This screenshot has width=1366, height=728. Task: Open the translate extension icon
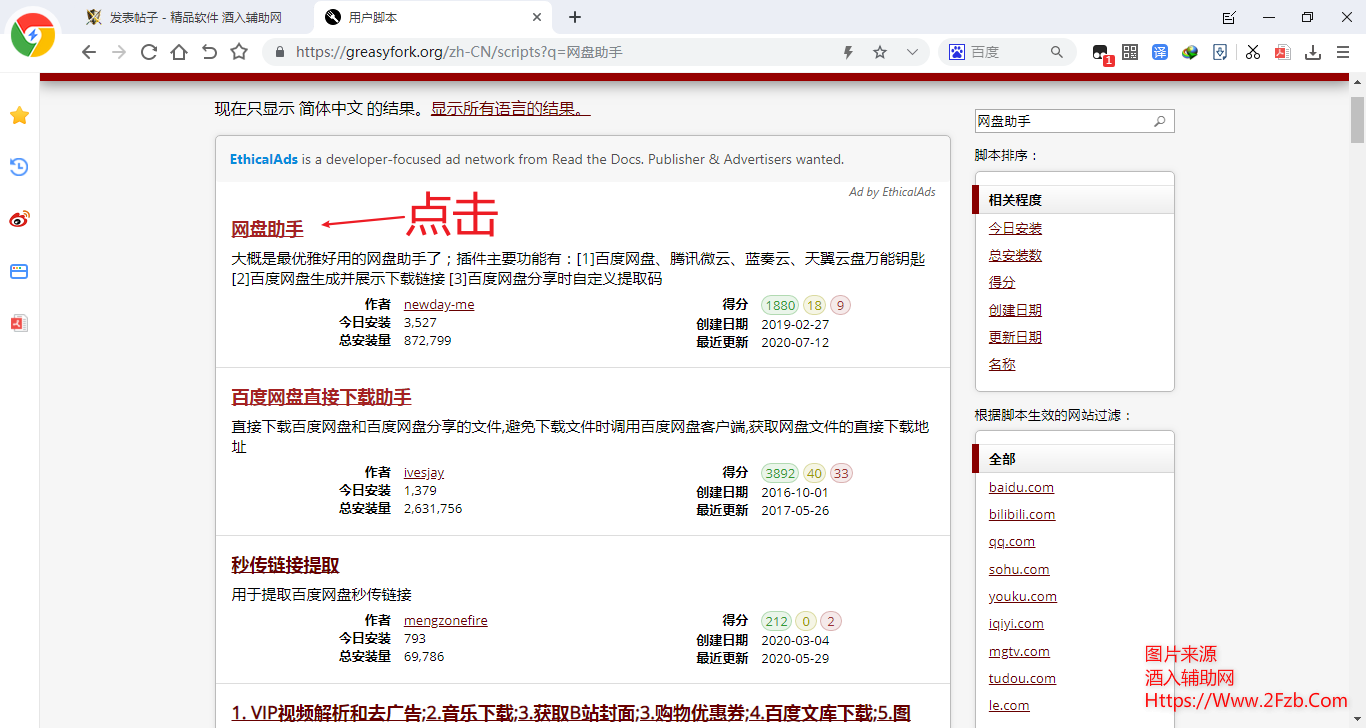[1159, 51]
